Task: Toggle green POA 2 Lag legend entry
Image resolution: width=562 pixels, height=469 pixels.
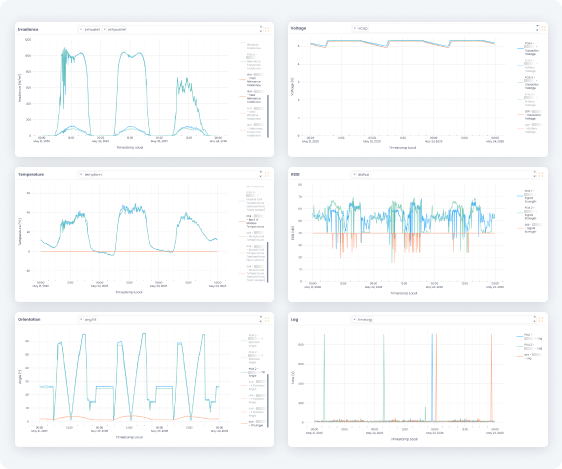Action: 529,346
